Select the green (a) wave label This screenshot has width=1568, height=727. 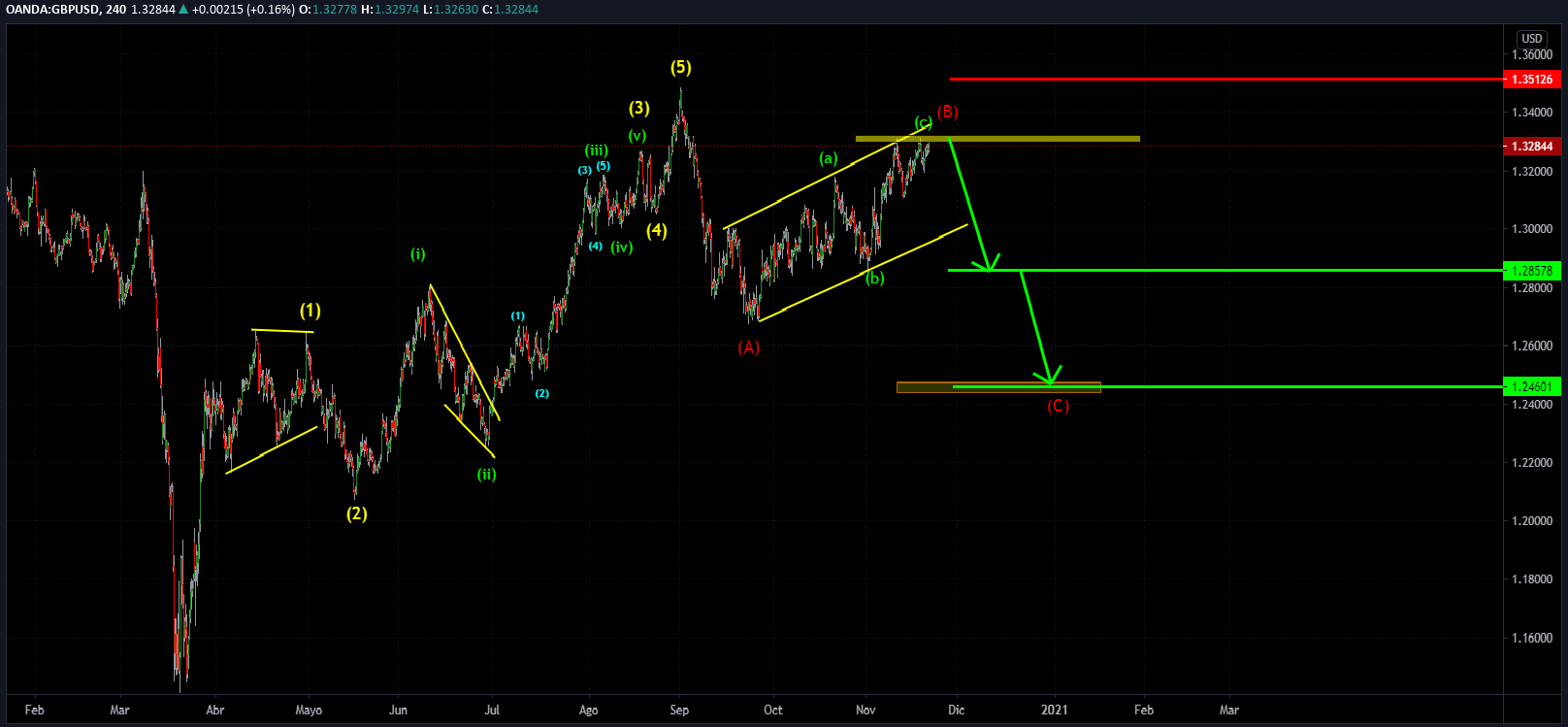pyautogui.click(x=828, y=158)
